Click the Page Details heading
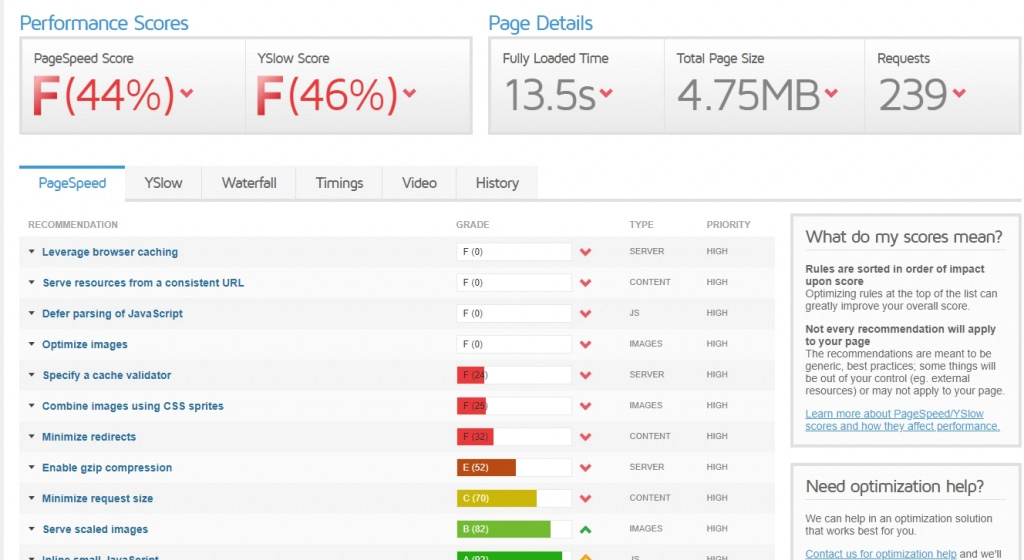Image resolution: width=1024 pixels, height=560 pixels. (x=541, y=23)
